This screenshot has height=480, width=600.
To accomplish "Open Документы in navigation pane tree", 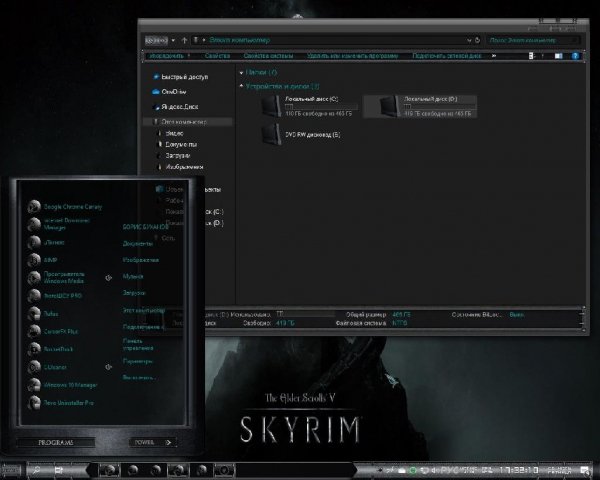I will 177,144.
